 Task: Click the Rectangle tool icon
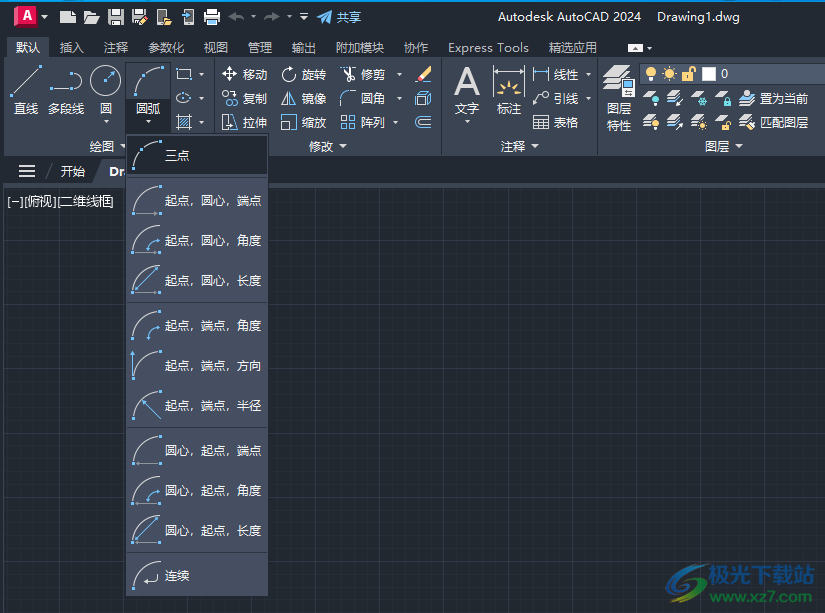point(184,74)
